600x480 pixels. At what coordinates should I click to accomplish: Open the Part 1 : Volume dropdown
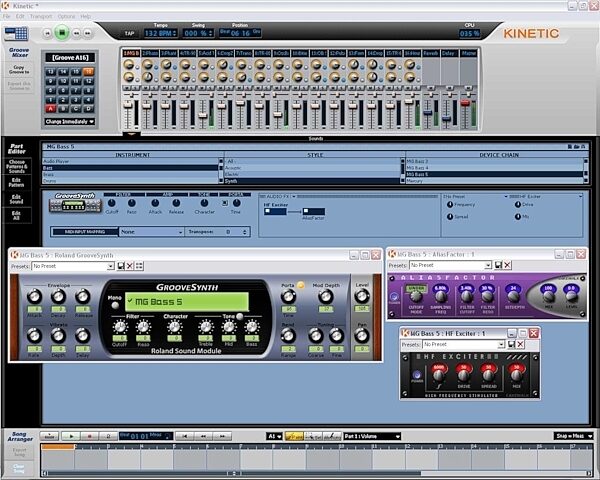click(x=372, y=436)
